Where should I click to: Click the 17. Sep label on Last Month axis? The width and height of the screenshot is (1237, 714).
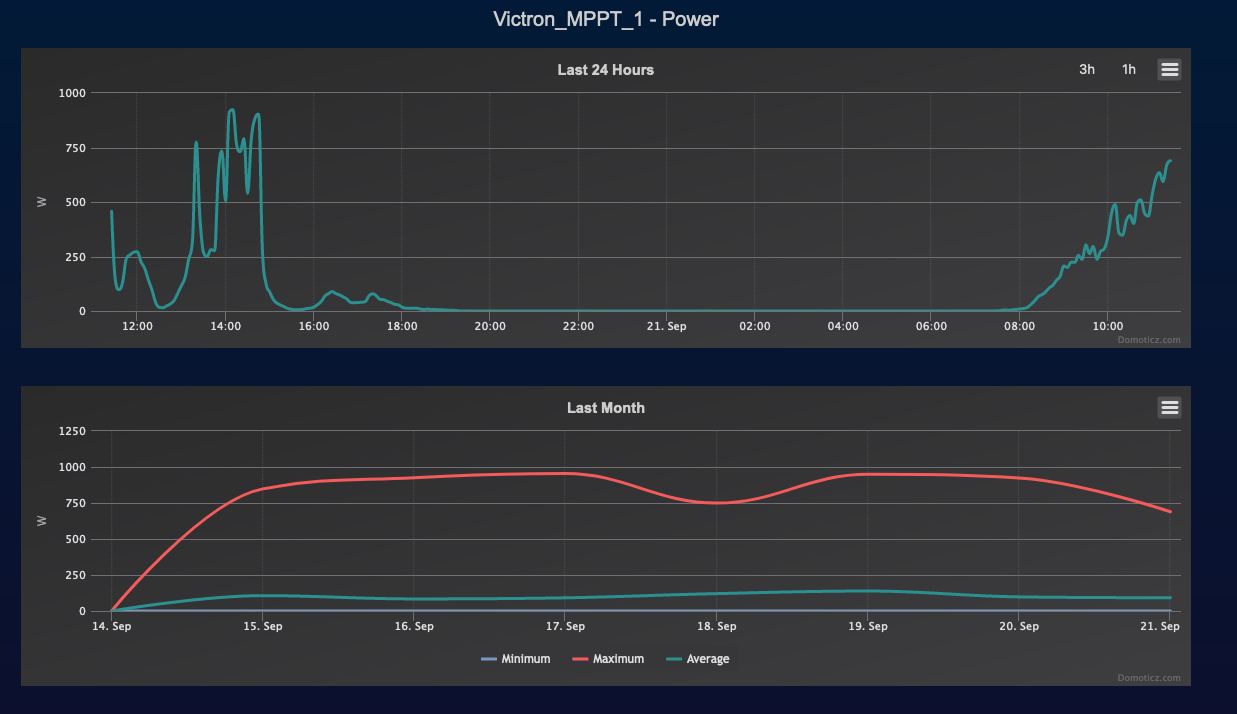click(x=565, y=626)
